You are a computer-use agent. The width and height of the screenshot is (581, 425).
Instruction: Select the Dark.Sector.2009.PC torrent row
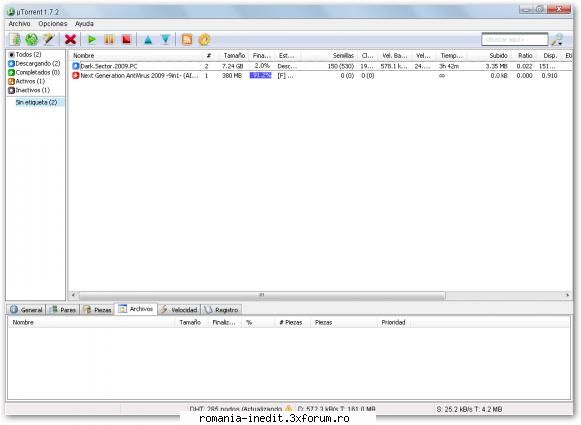click(x=322, y=66)
